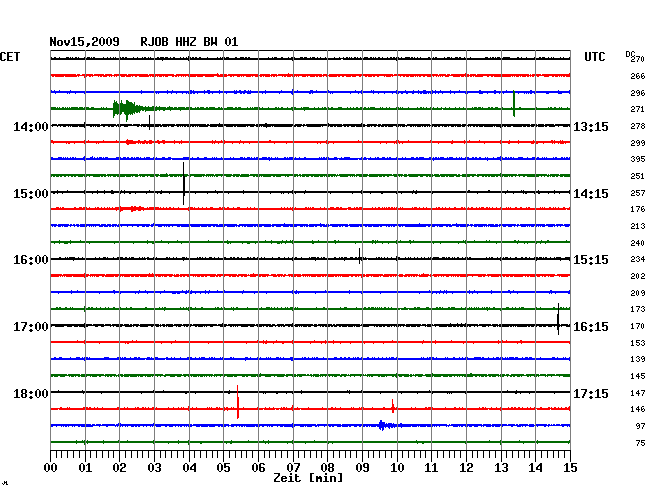Click the black spike on the 16:00 trace
This screenshot has height=494, width=650.
(359, 256)
